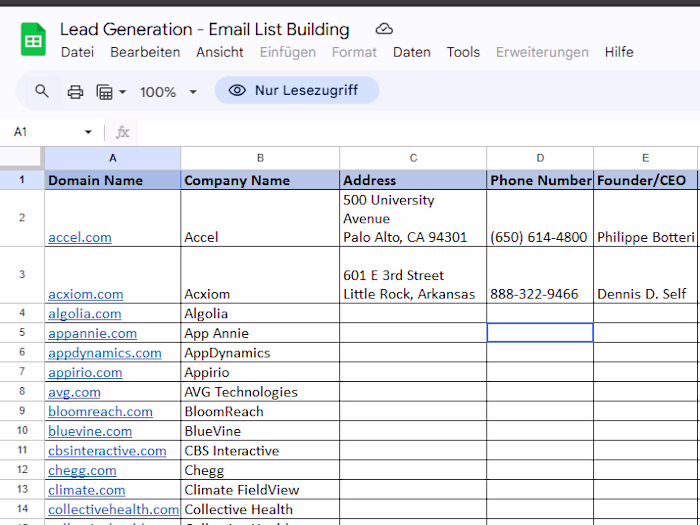
Task: Select the Address header cell
Action: click(x=413, y=180)
